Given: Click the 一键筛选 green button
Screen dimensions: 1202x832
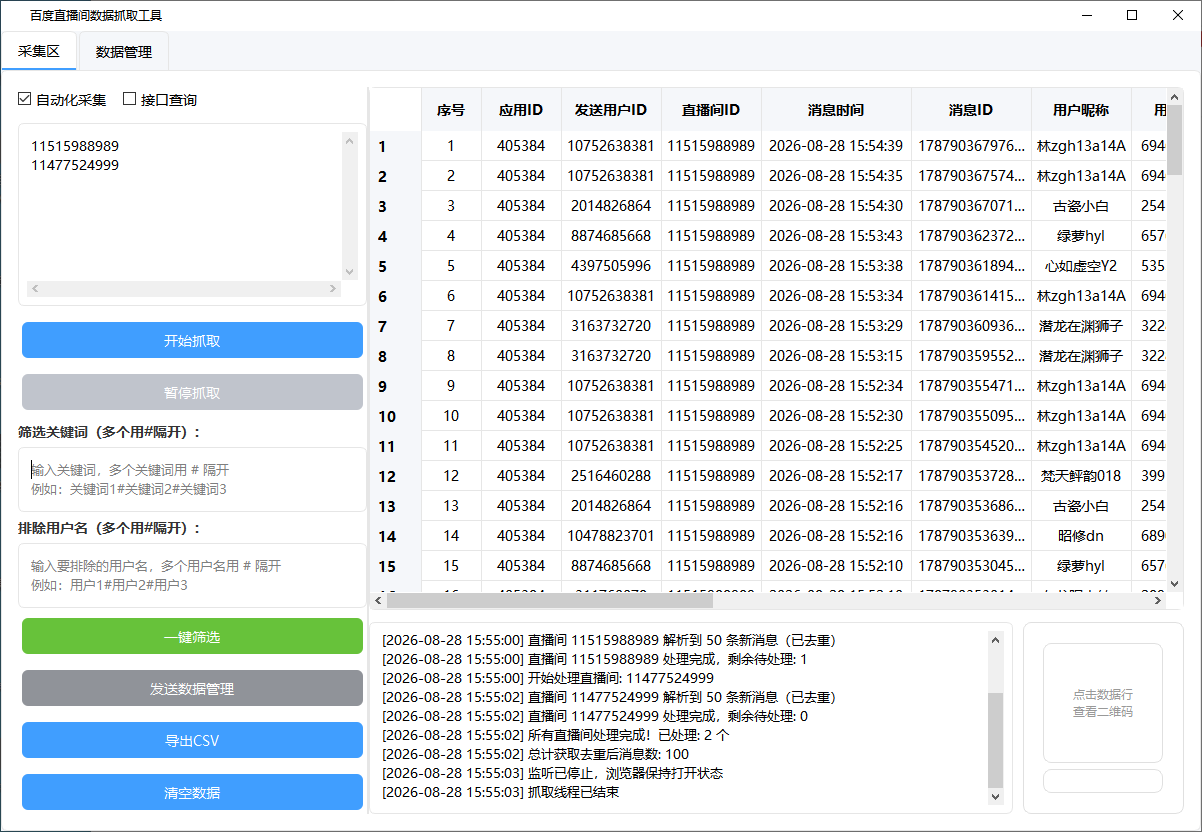Looking at the screenshot, I should [x=192, y=636].
